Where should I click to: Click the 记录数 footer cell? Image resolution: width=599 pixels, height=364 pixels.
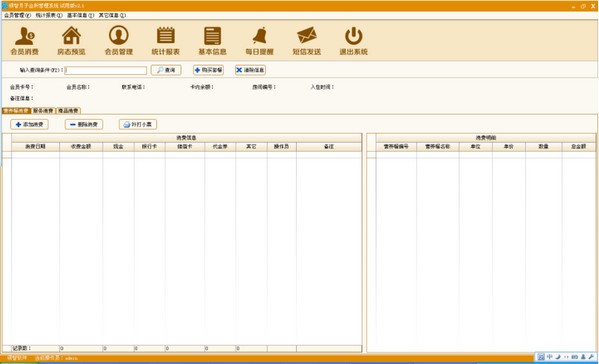pos(36,348)
